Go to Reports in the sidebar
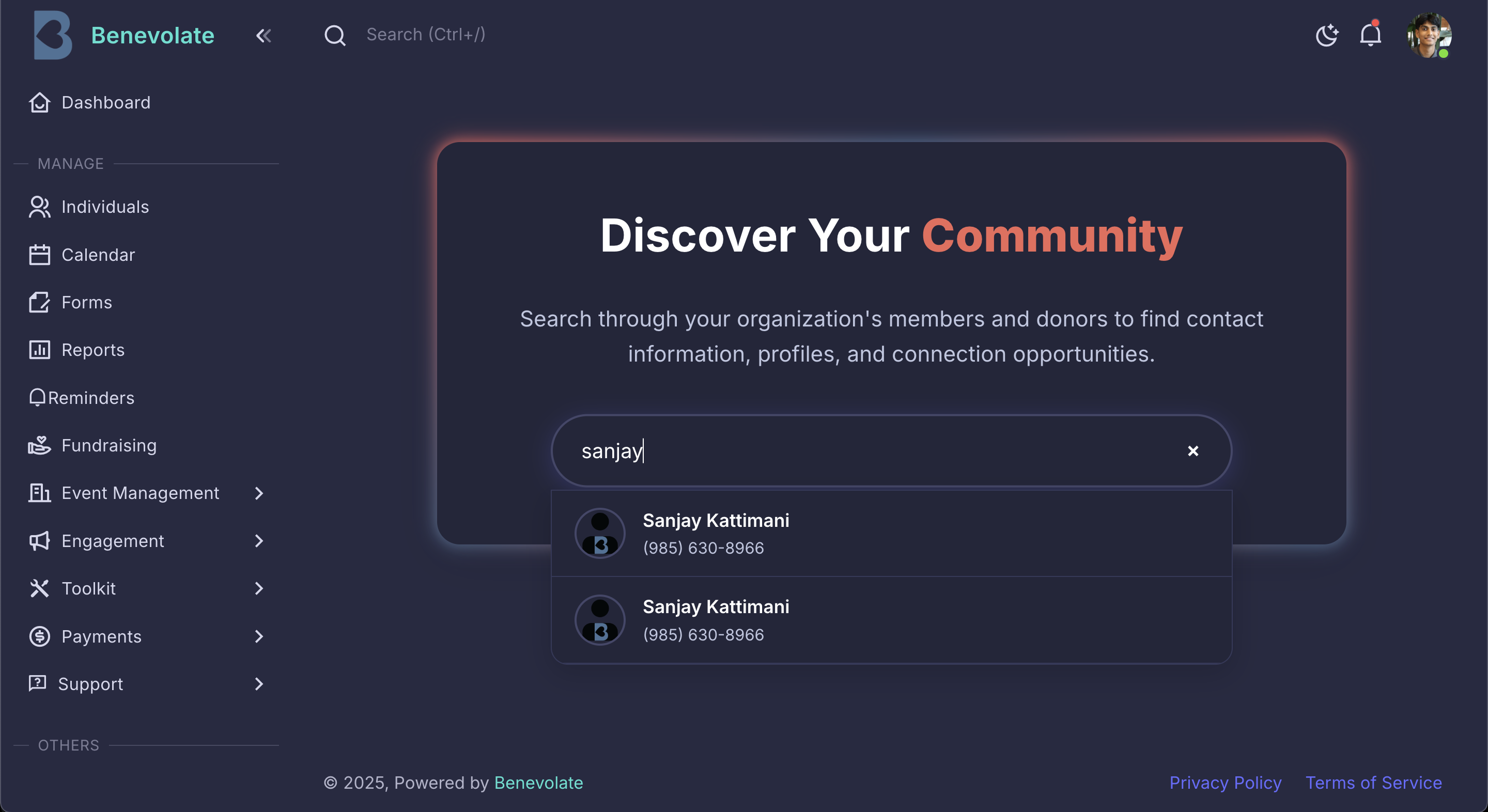Screen dimensions: 1488x812 pos(92,350)
